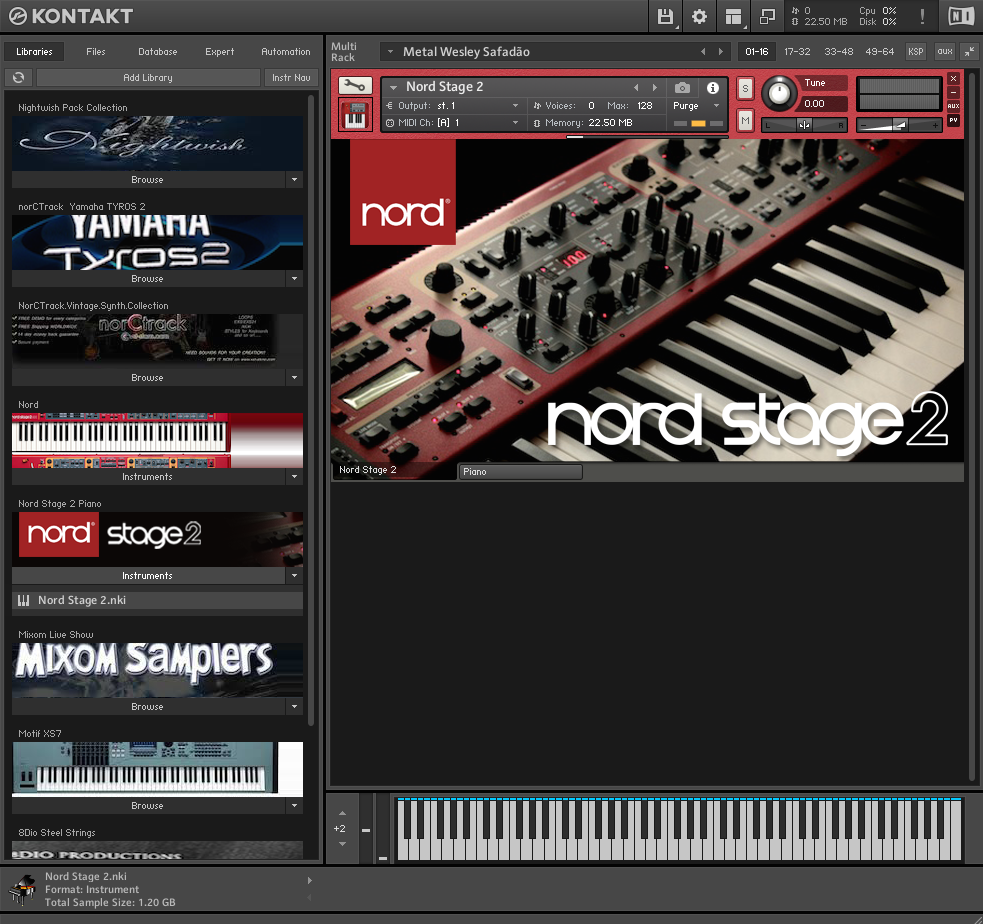Switch to the Libraries tab
The image size is (983, 924).
[34, 51]
